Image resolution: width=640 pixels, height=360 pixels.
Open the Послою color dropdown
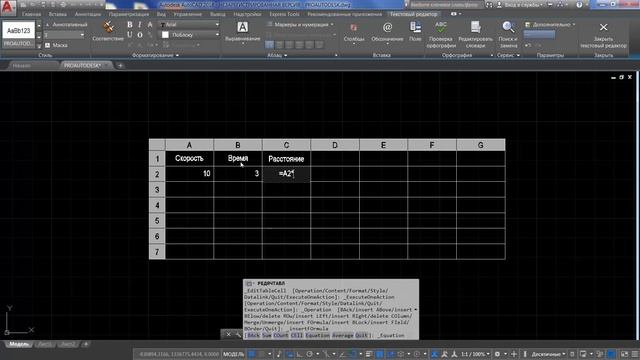[x=189, y=35]
